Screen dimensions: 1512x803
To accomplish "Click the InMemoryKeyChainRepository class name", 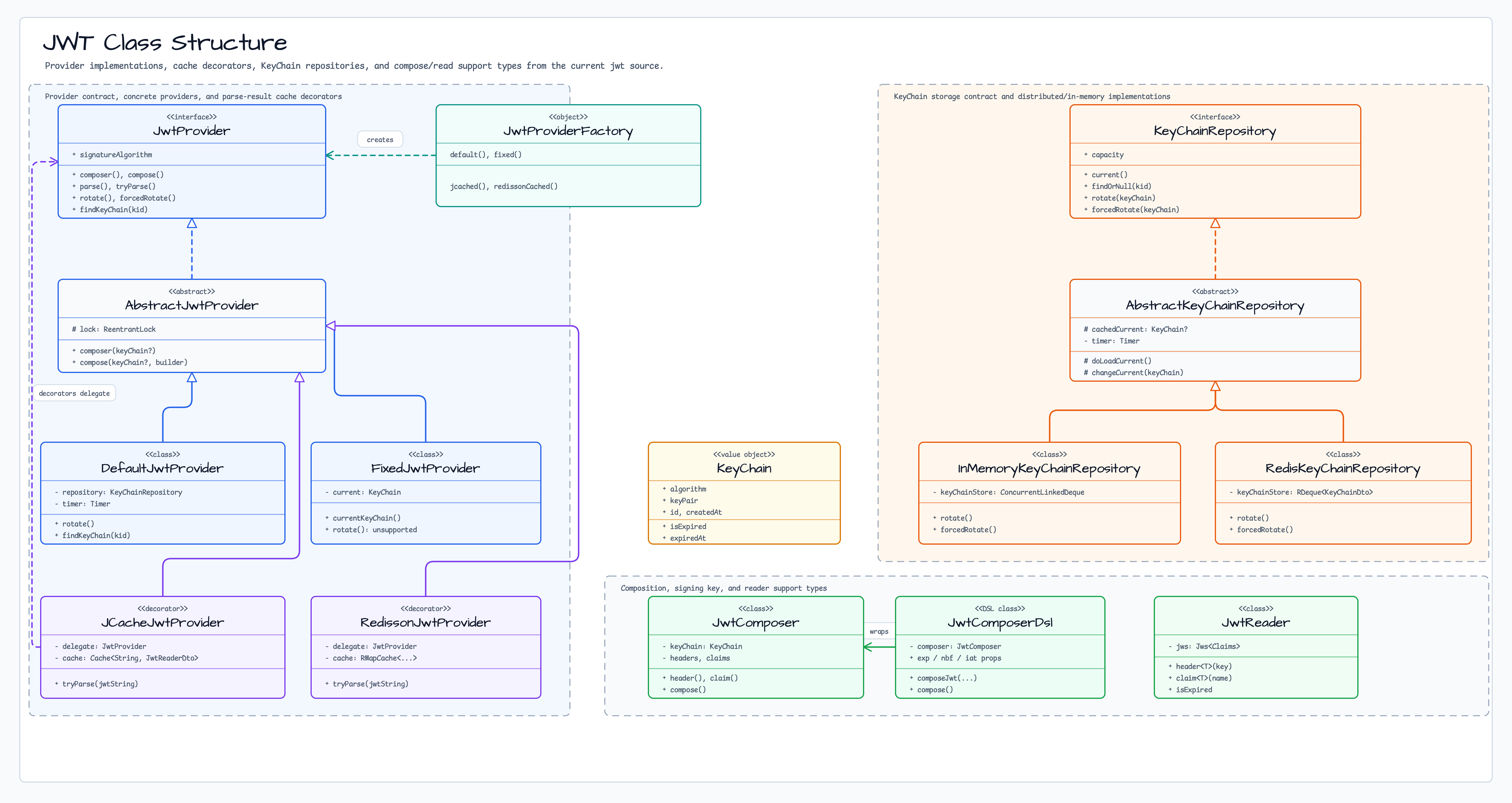I will [1049, 468].
